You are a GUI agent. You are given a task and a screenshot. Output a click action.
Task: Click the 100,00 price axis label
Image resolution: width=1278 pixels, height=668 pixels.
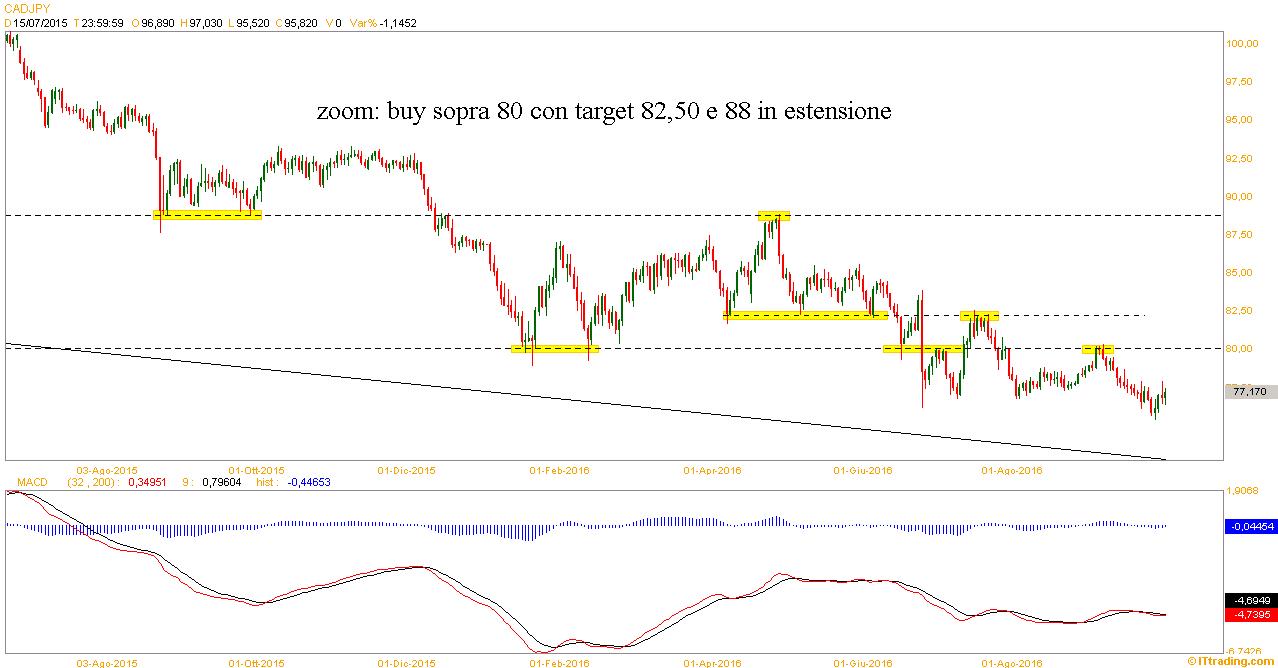(1240, 44)
